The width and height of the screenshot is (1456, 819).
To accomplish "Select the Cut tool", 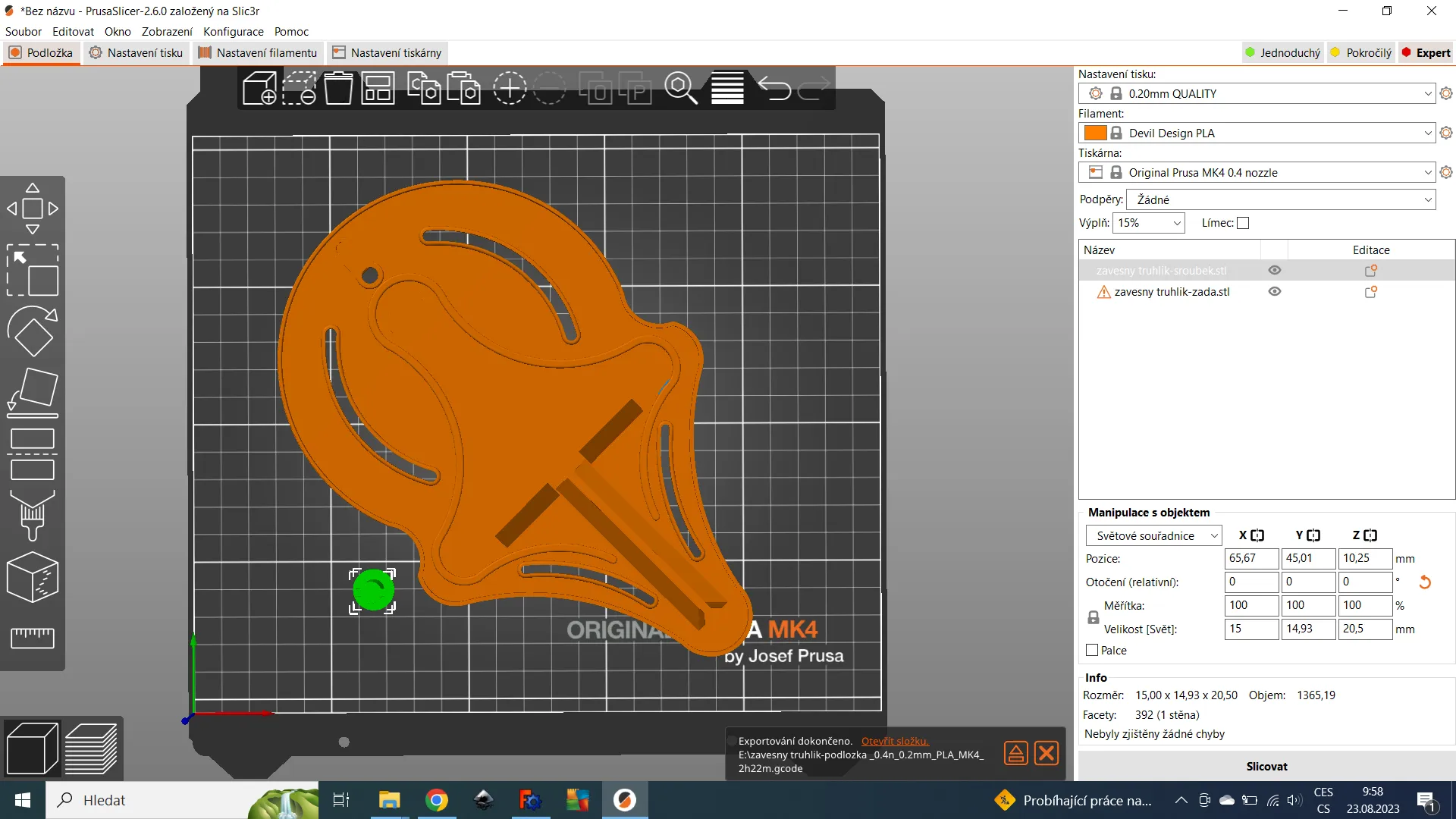I will pyautogui.click(x=32, y=453).
